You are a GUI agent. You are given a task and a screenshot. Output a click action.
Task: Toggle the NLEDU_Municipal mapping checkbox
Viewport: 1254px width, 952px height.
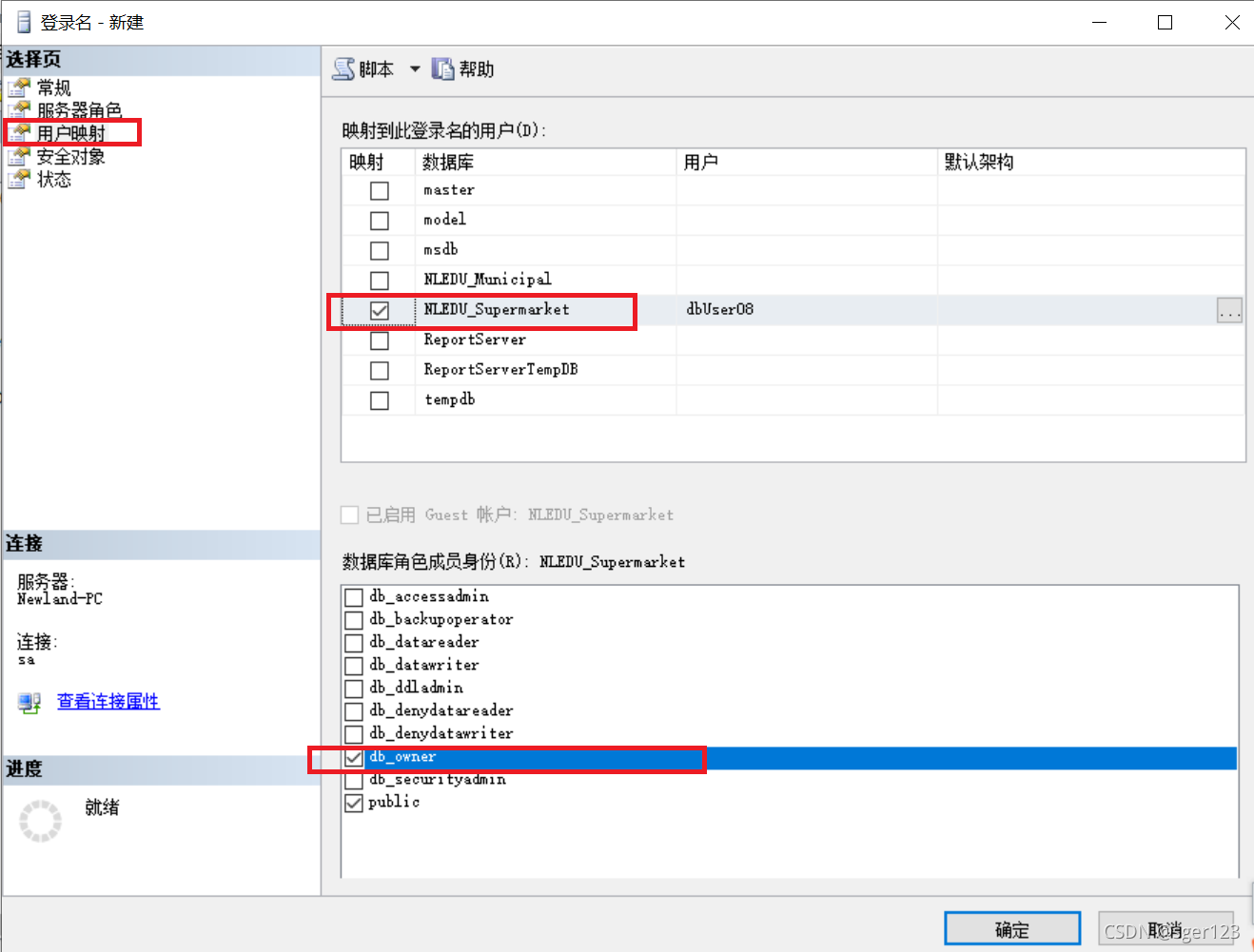(380, 281)
